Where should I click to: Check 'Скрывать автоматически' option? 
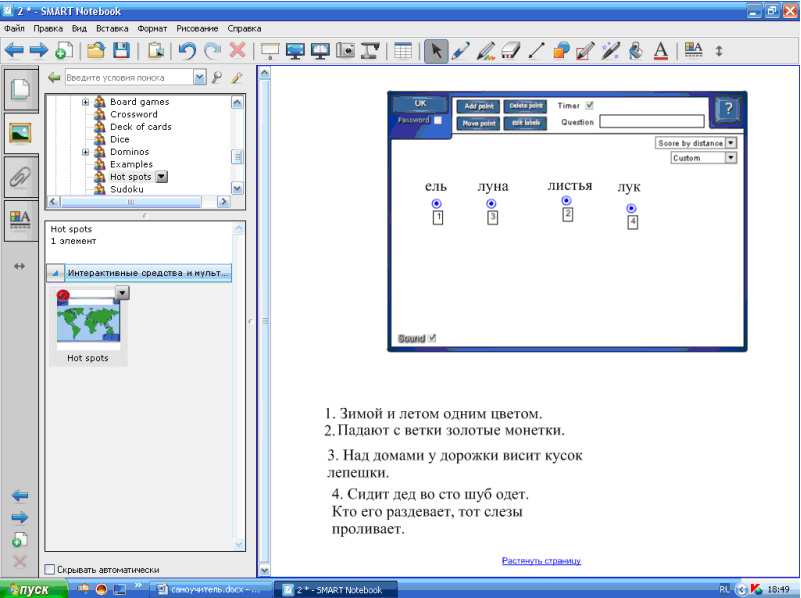click(x=51, y=569)
